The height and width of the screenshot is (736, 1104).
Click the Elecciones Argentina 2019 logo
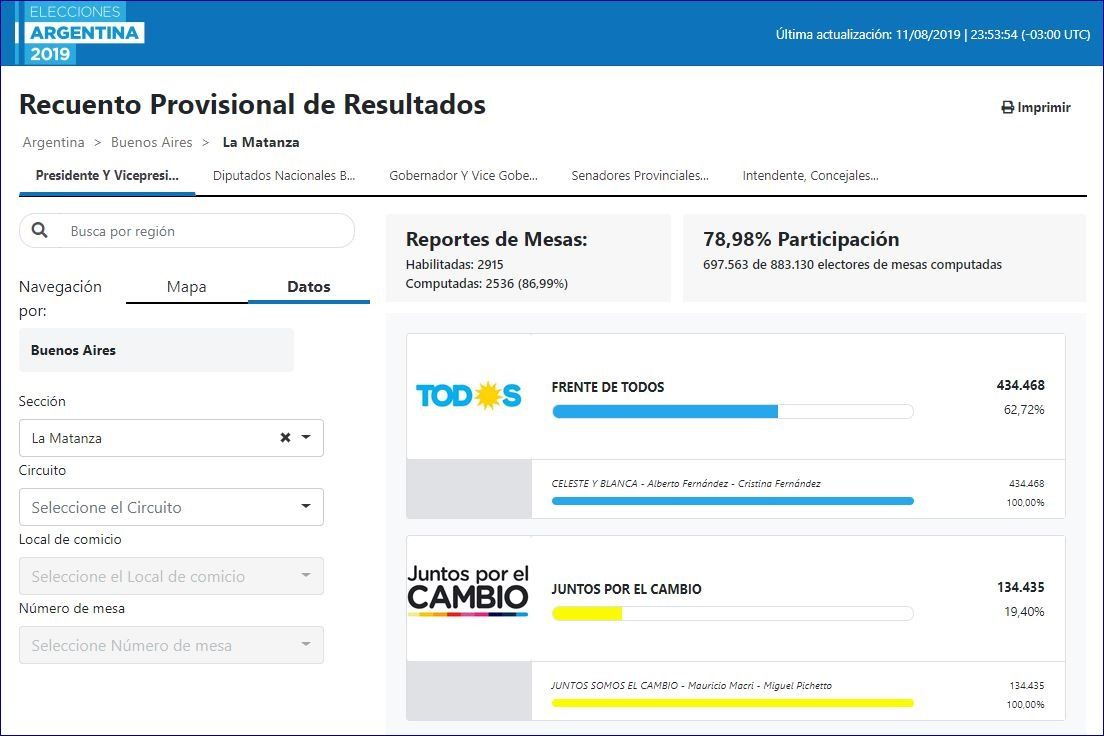click(x=82, y=33)
